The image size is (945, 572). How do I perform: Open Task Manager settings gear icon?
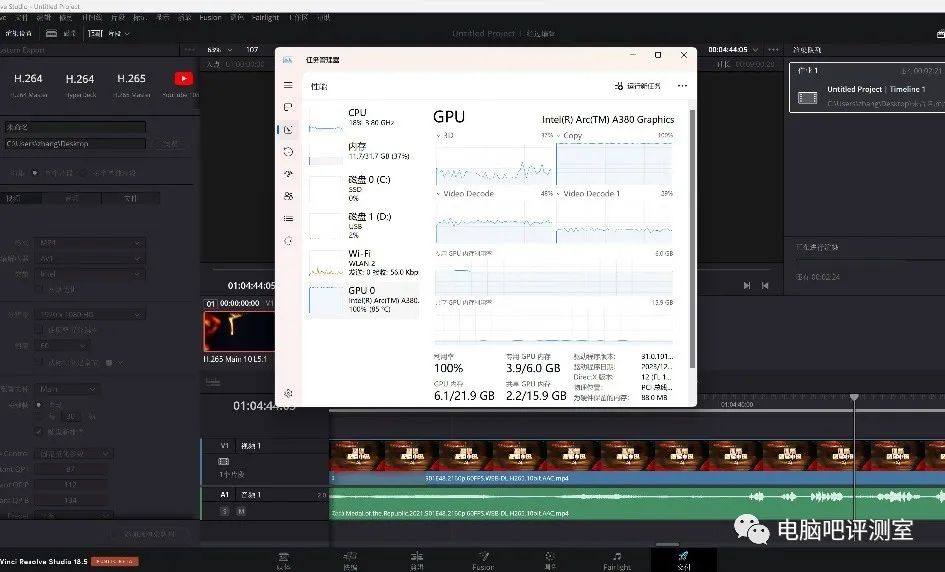[x=288, y=393]
